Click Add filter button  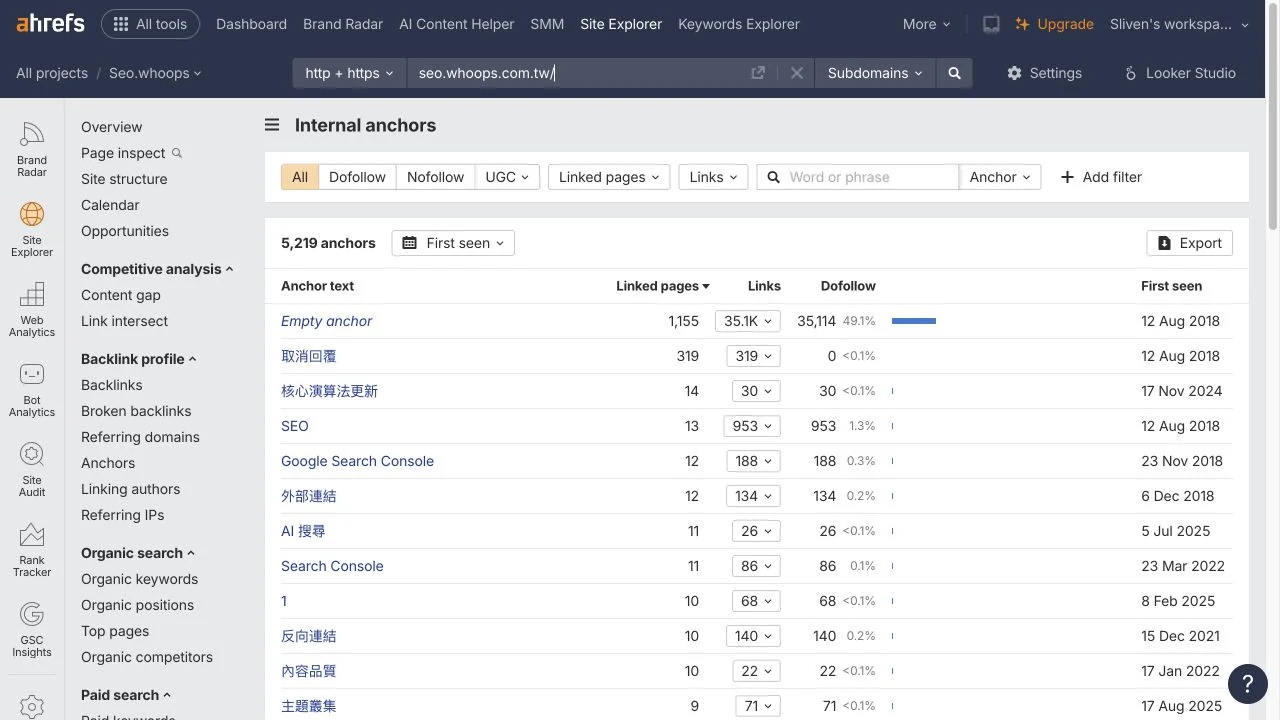tap(1101, 177)
